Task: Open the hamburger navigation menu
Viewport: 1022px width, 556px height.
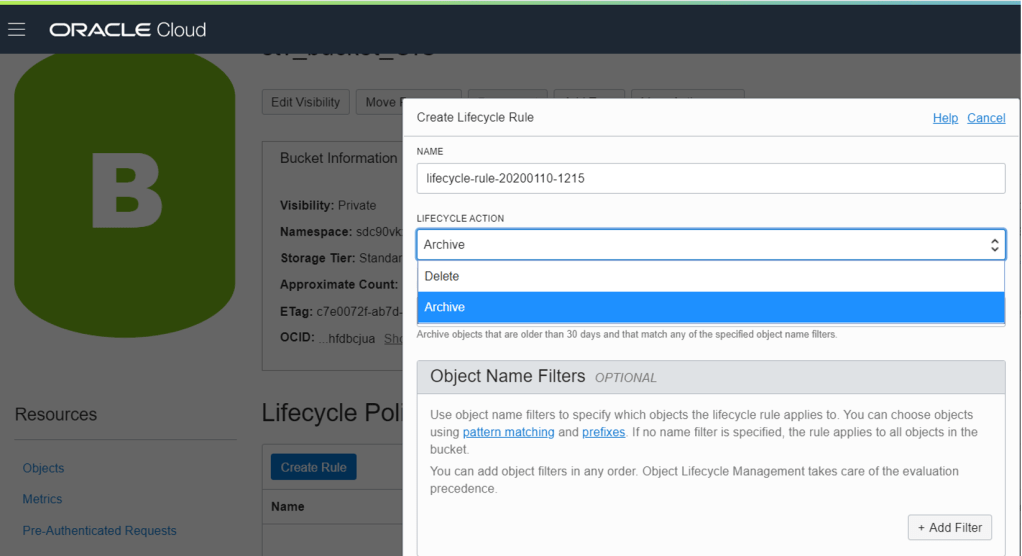Action: (16, 29)
